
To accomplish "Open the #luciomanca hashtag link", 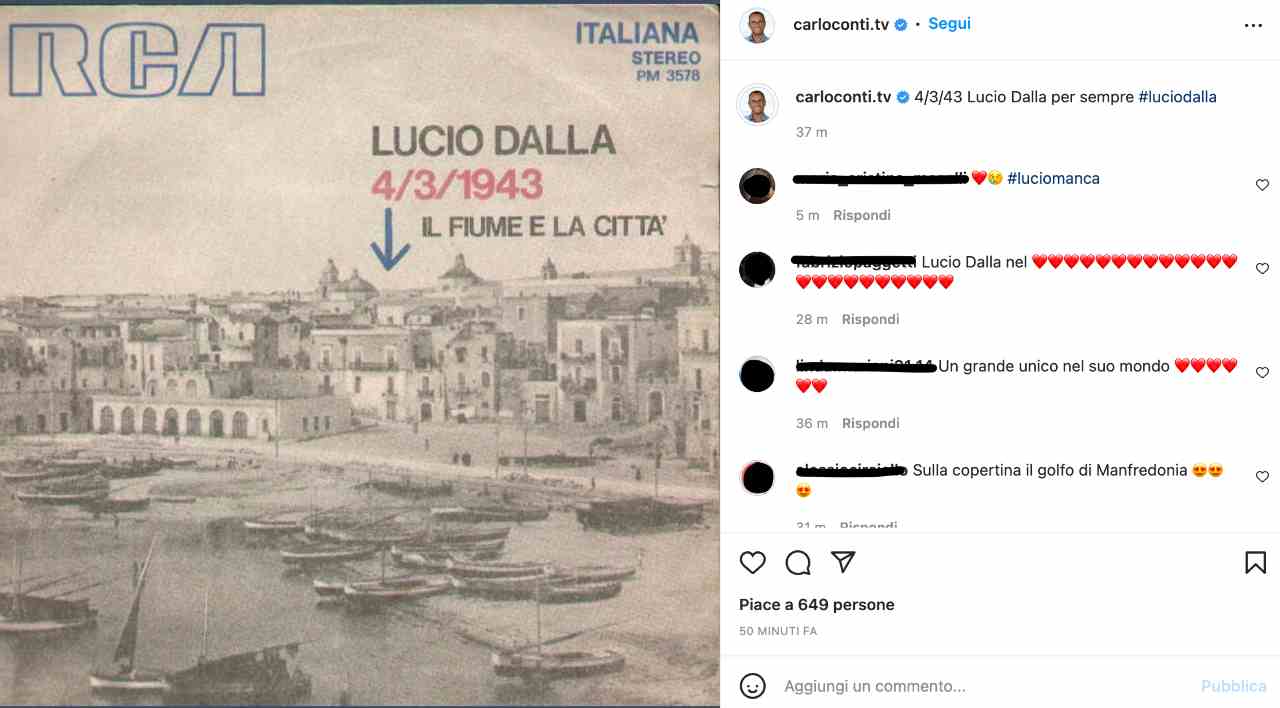I will click(1053, 178).
